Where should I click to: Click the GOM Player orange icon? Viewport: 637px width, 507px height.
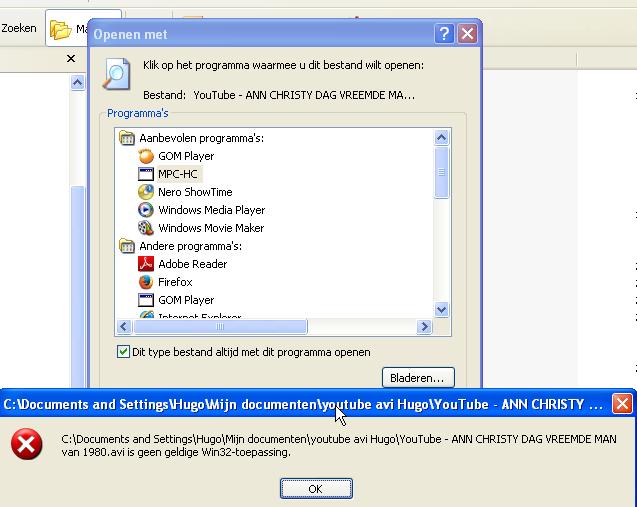pyautogui.click(x=146, y=156)
